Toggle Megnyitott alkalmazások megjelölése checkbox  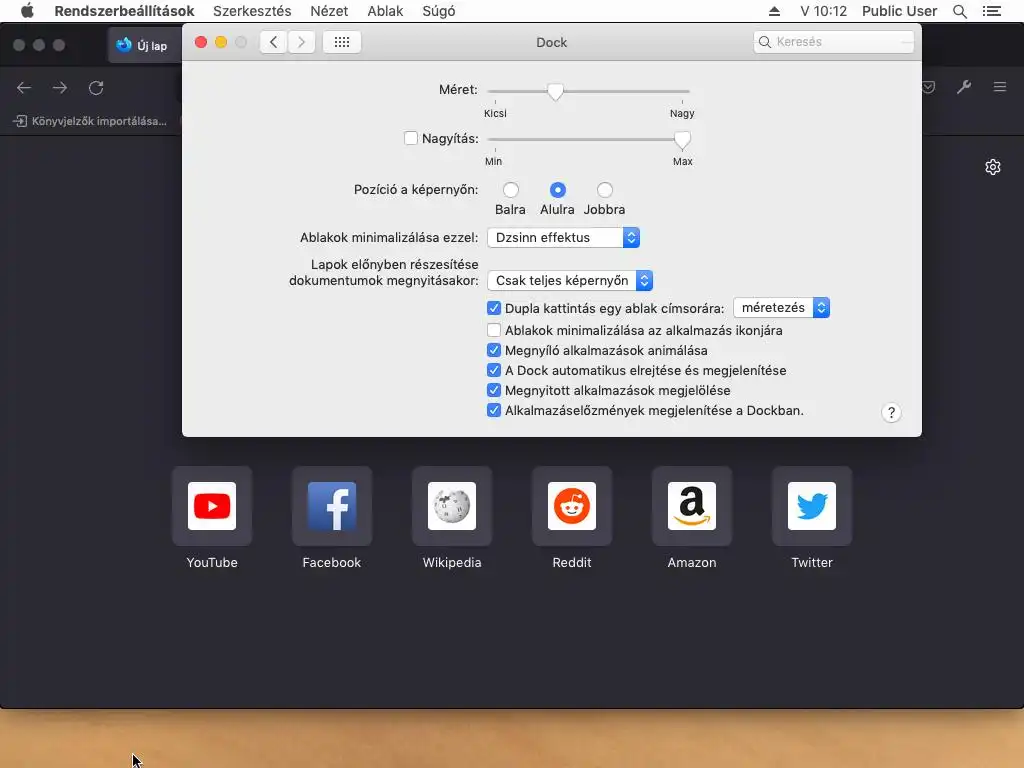click(494, 391)
